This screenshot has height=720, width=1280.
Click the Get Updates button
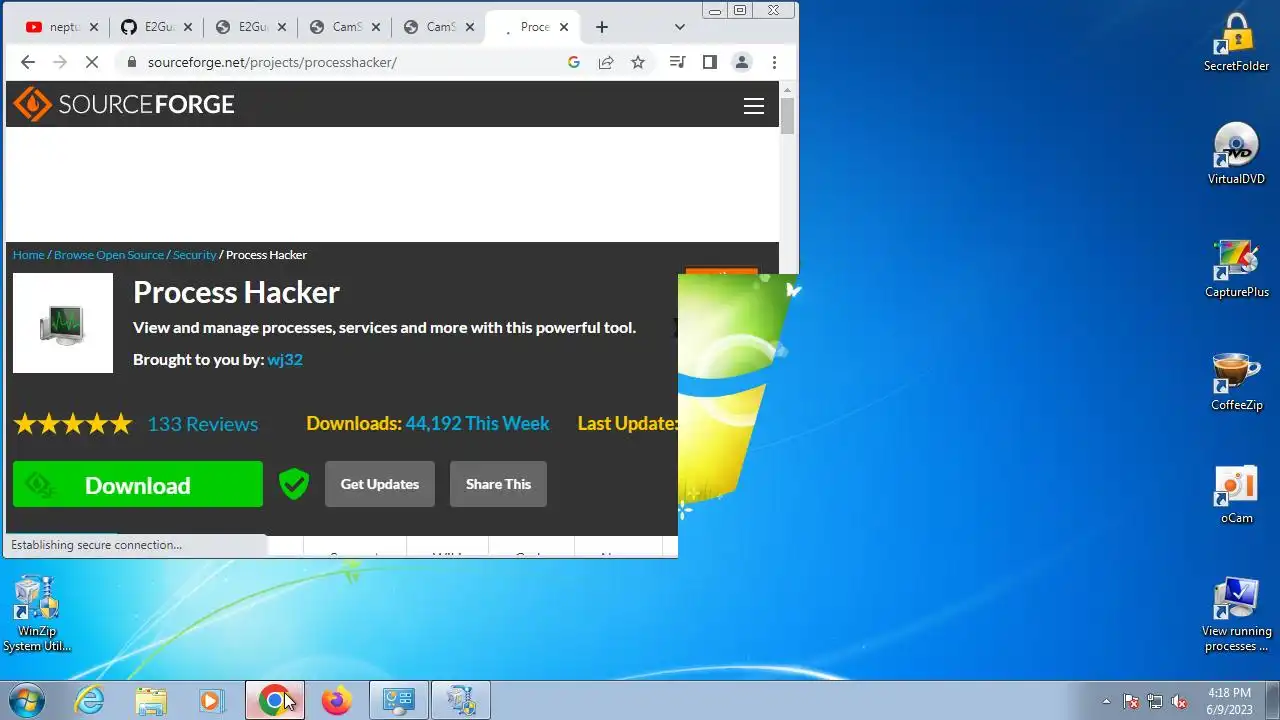tap(380, 484)
